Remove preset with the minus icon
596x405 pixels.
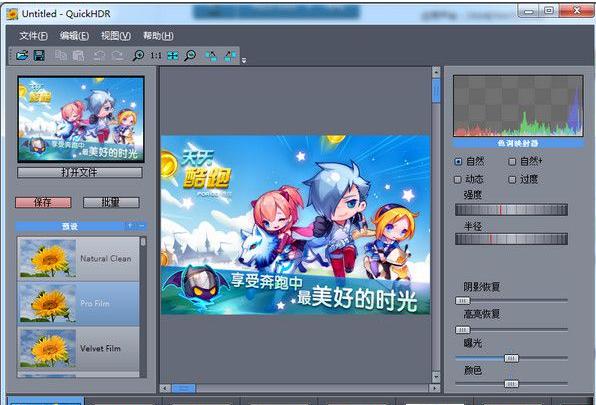[141, 226]
